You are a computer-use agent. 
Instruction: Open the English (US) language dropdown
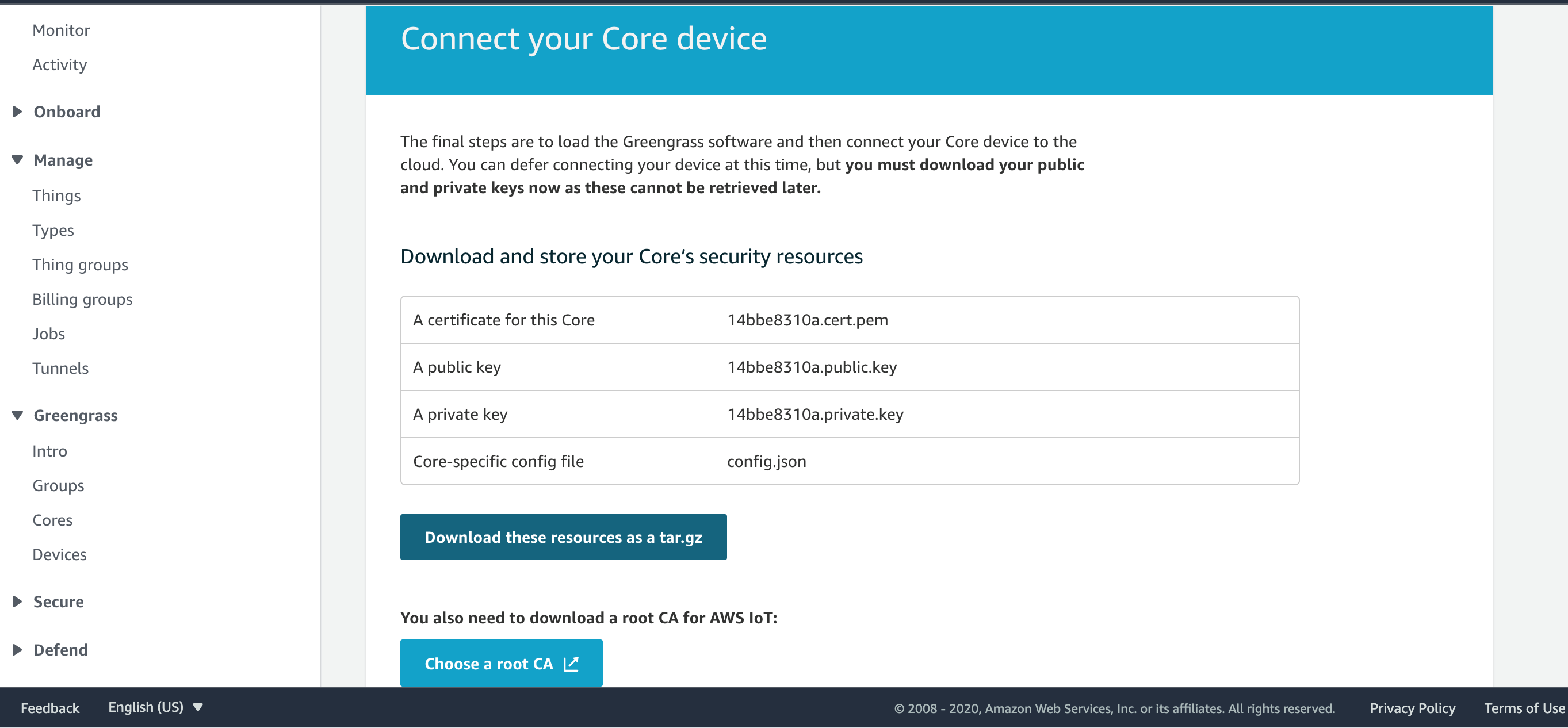click(155, 707)
